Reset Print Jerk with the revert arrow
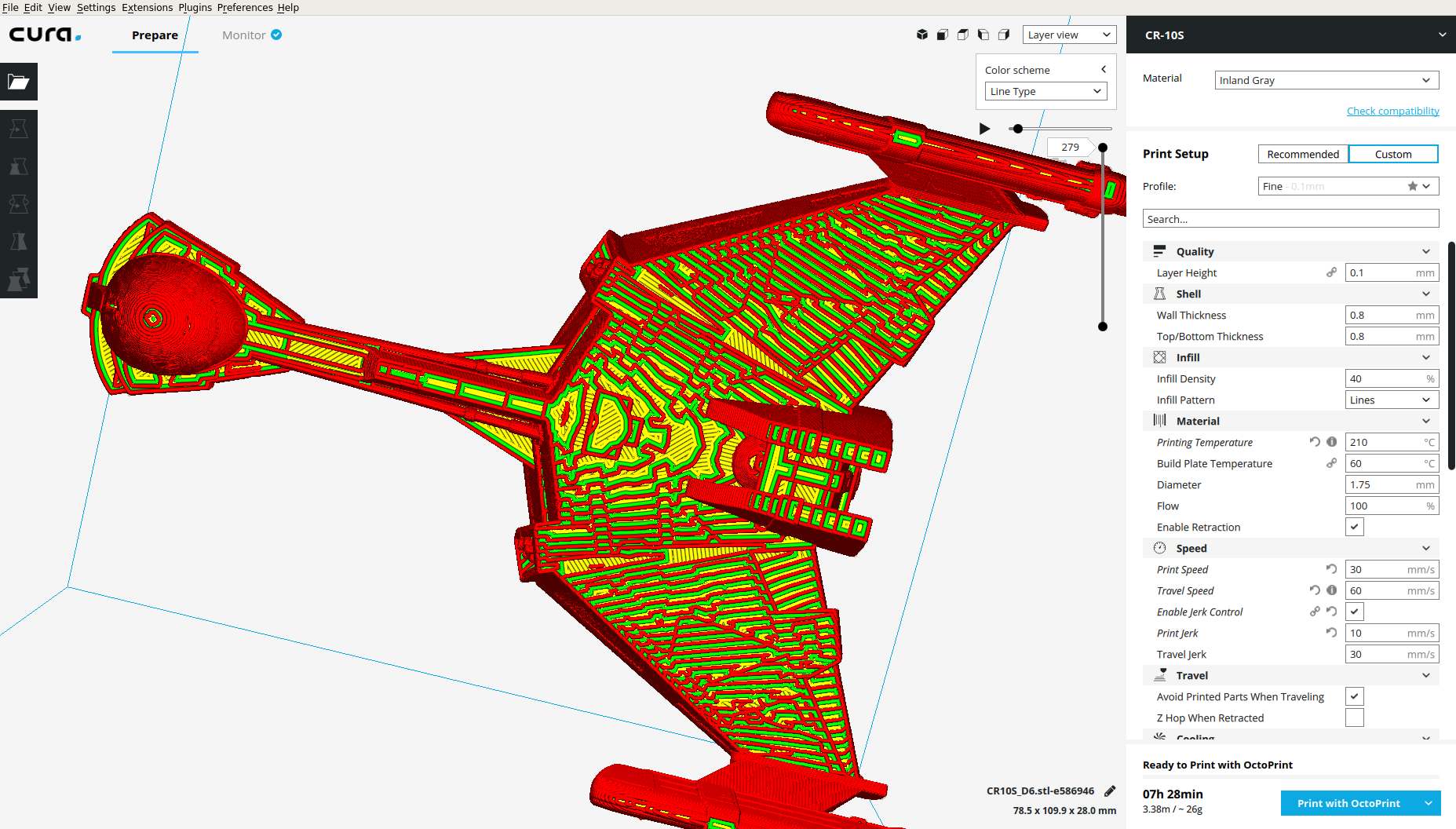This screenshot has height=829, width=1456. click(1332, 633)
